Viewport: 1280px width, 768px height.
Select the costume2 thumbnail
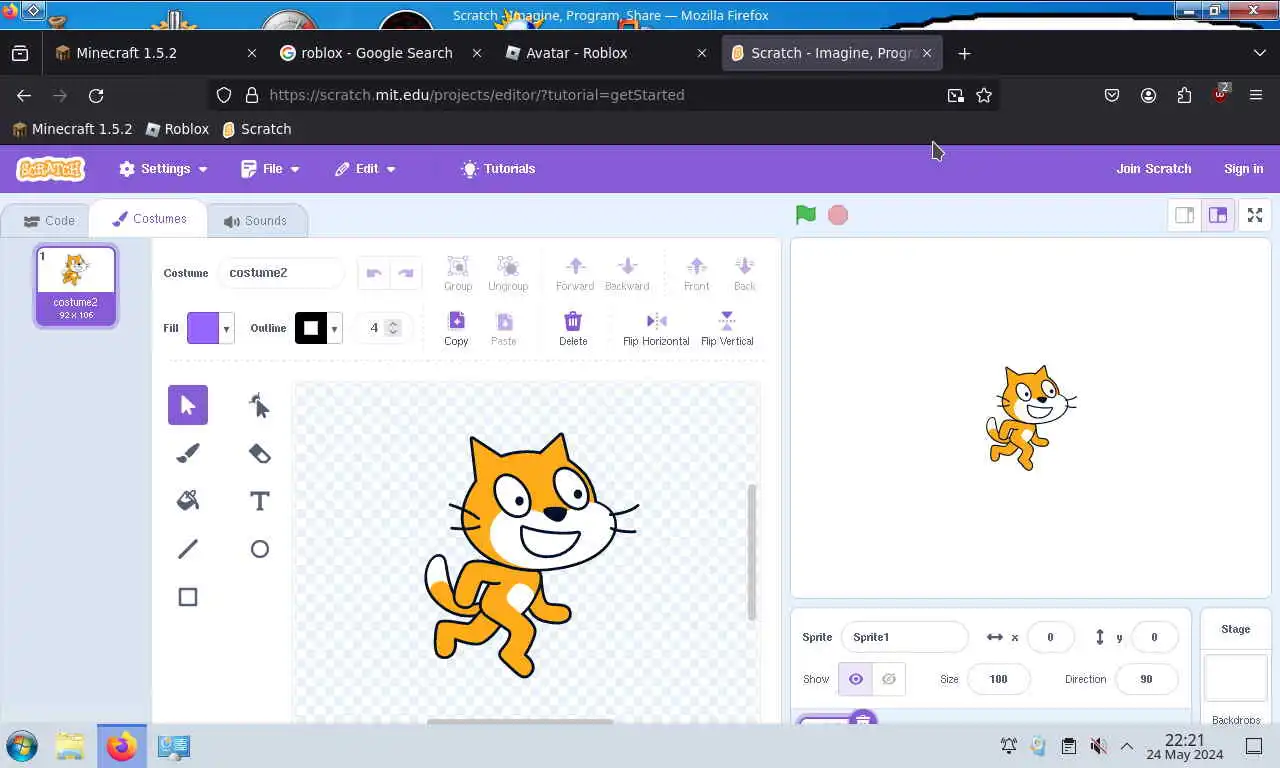pyautogui.click(x=76, y=285)
